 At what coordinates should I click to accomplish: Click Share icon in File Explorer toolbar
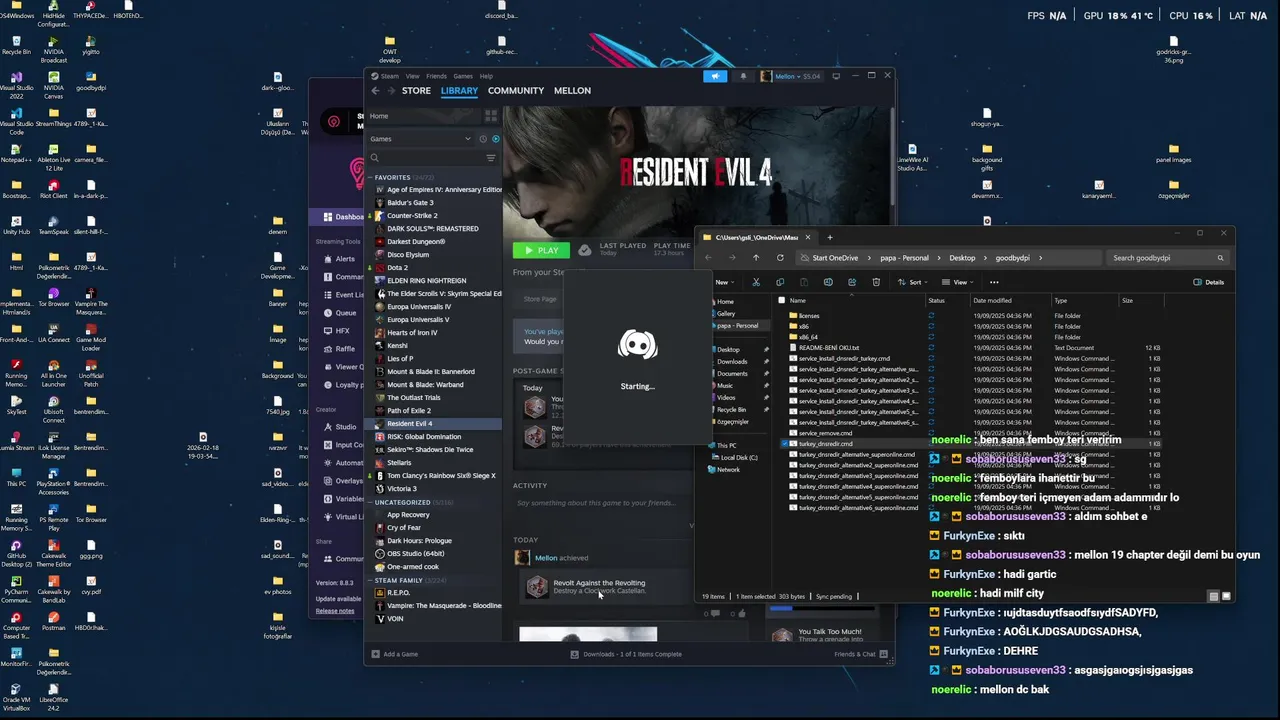(852, 282)
